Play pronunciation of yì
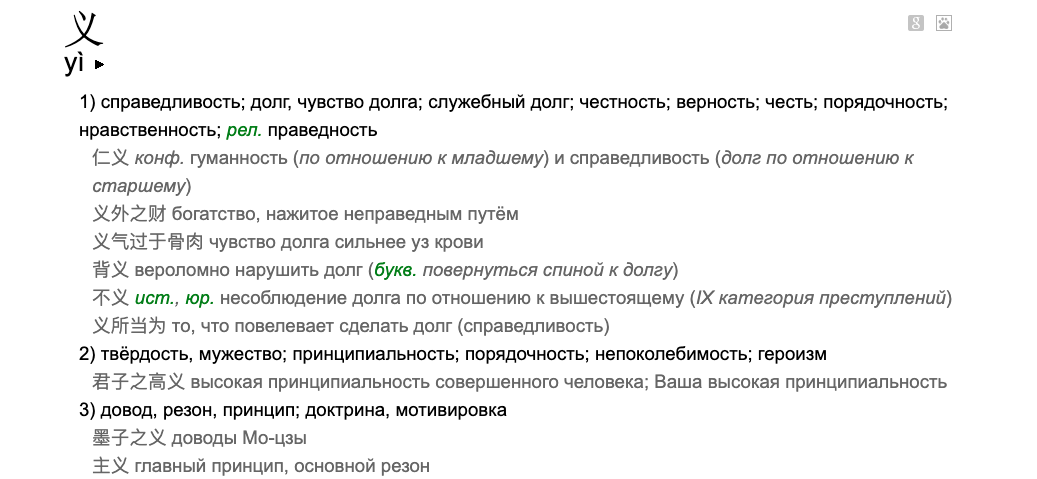Image resolution: width=1037 pixels, height=479 pixels. [99, 65]
